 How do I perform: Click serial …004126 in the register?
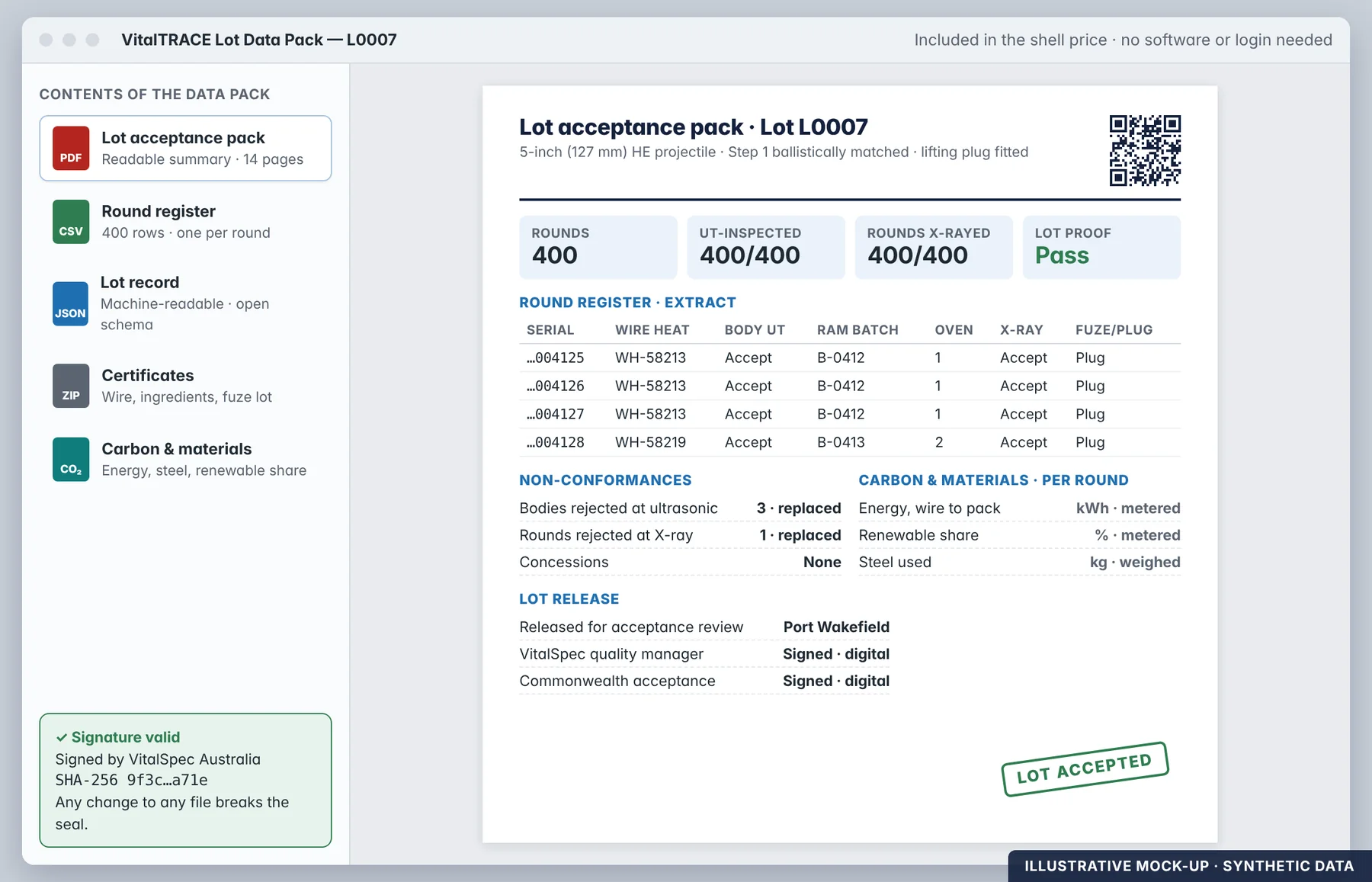(556, 386)
